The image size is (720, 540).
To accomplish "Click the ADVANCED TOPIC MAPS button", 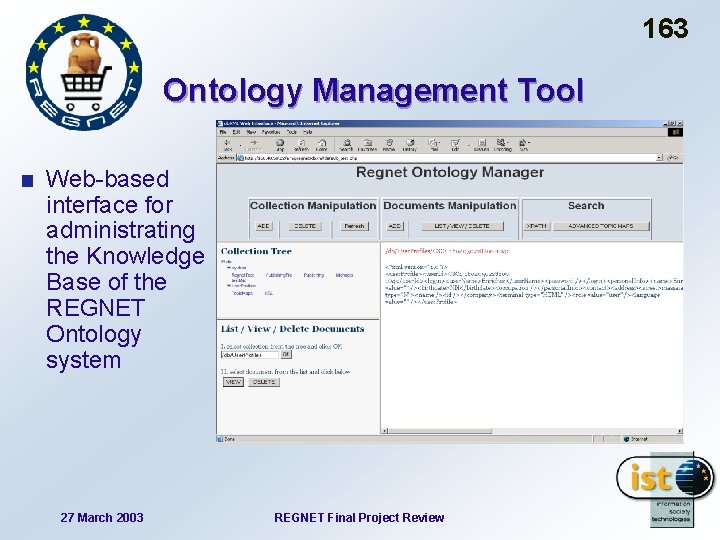I will click(601, 226).
